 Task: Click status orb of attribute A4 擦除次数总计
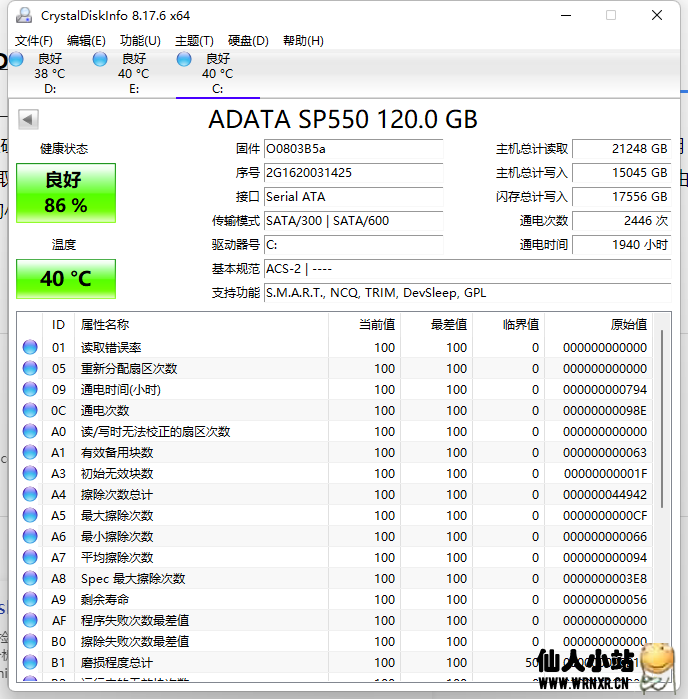pyautogui.click(x=30, y=494)
